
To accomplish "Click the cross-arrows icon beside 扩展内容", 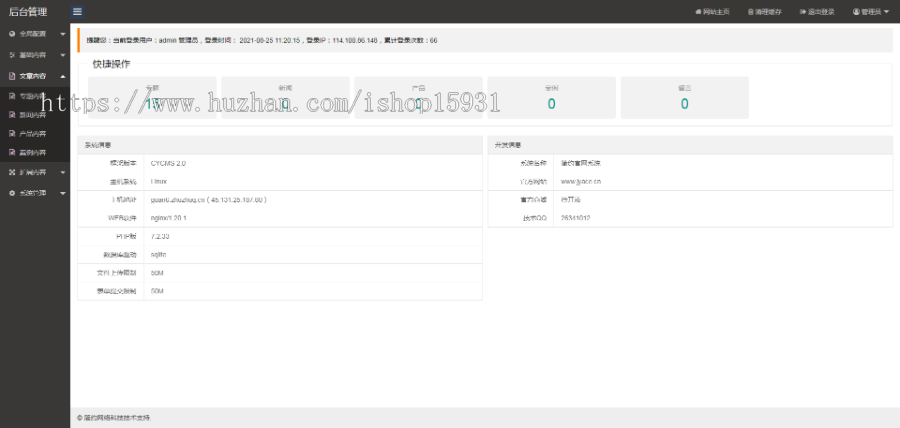I will click(12, 172).
